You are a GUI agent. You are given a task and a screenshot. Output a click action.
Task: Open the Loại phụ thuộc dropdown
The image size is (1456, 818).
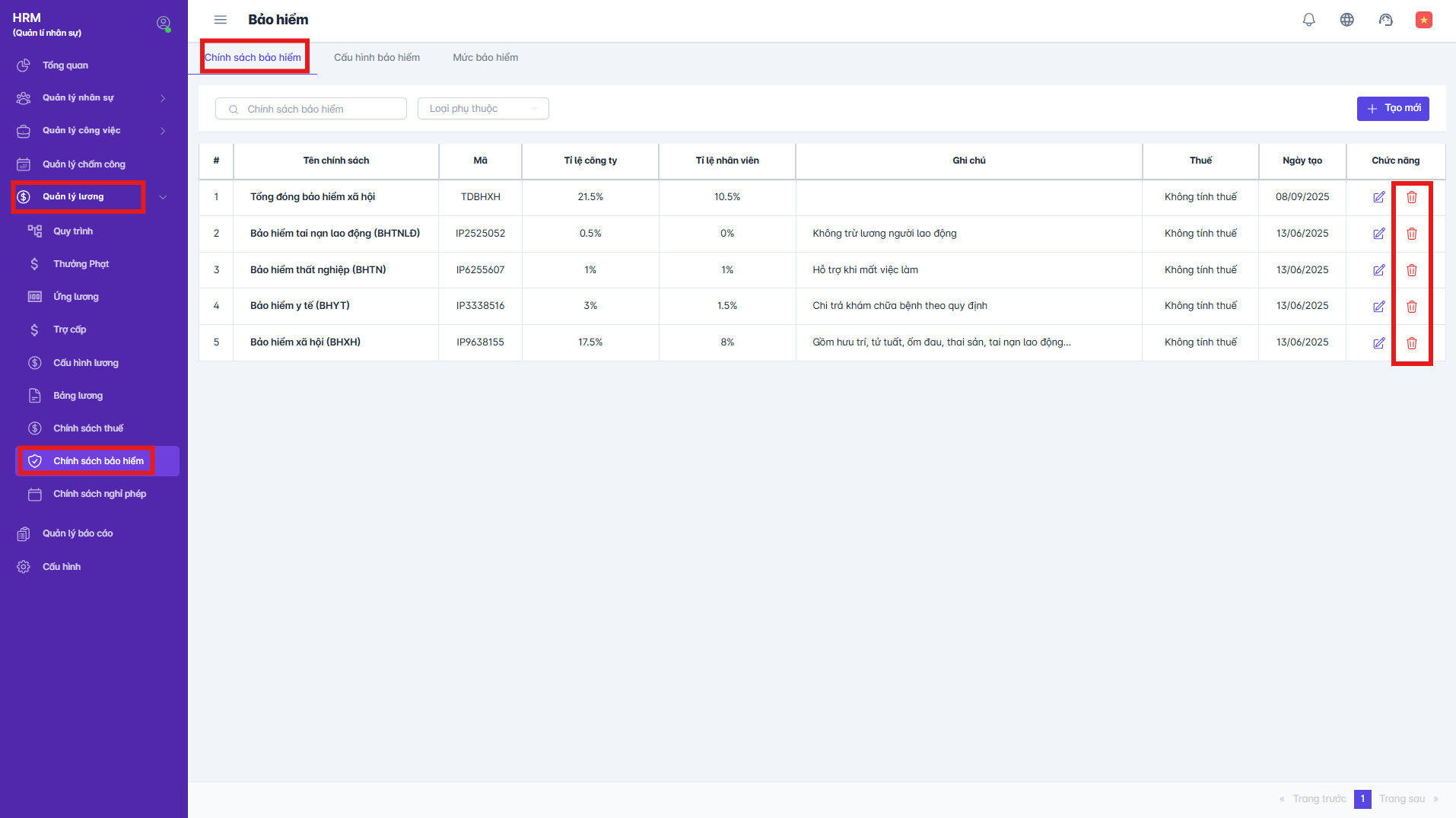click(x=483, y=109)
